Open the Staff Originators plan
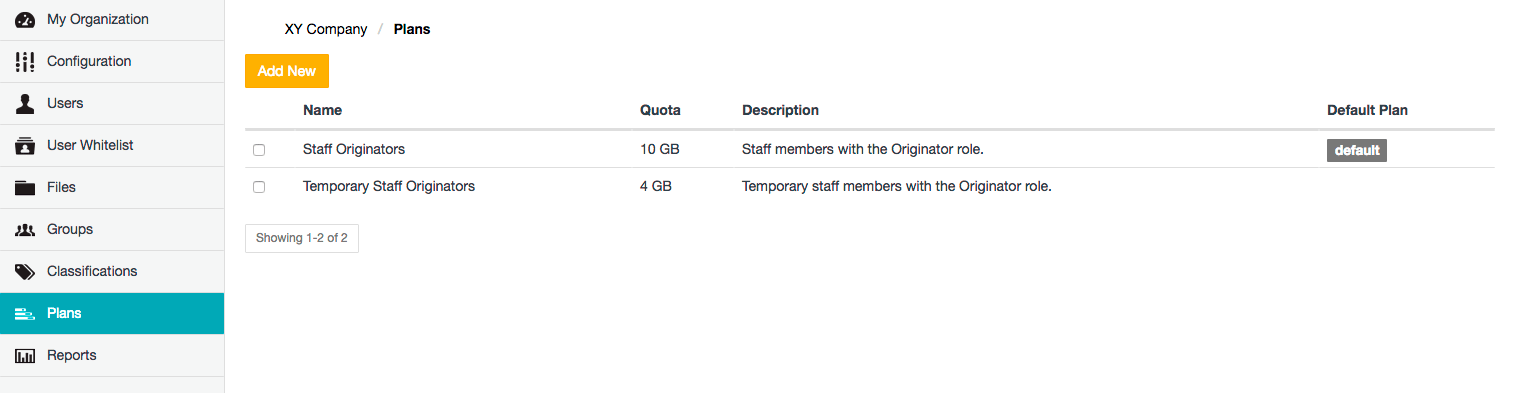The image size is (1515, 393). click(354, 149)
